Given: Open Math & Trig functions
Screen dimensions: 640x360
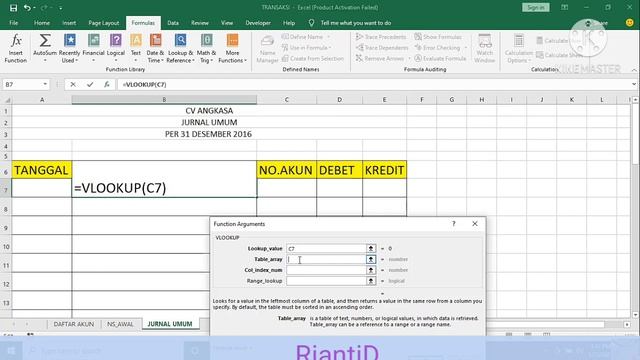Looking at the screenshot, I should click(x=206, y=49).
